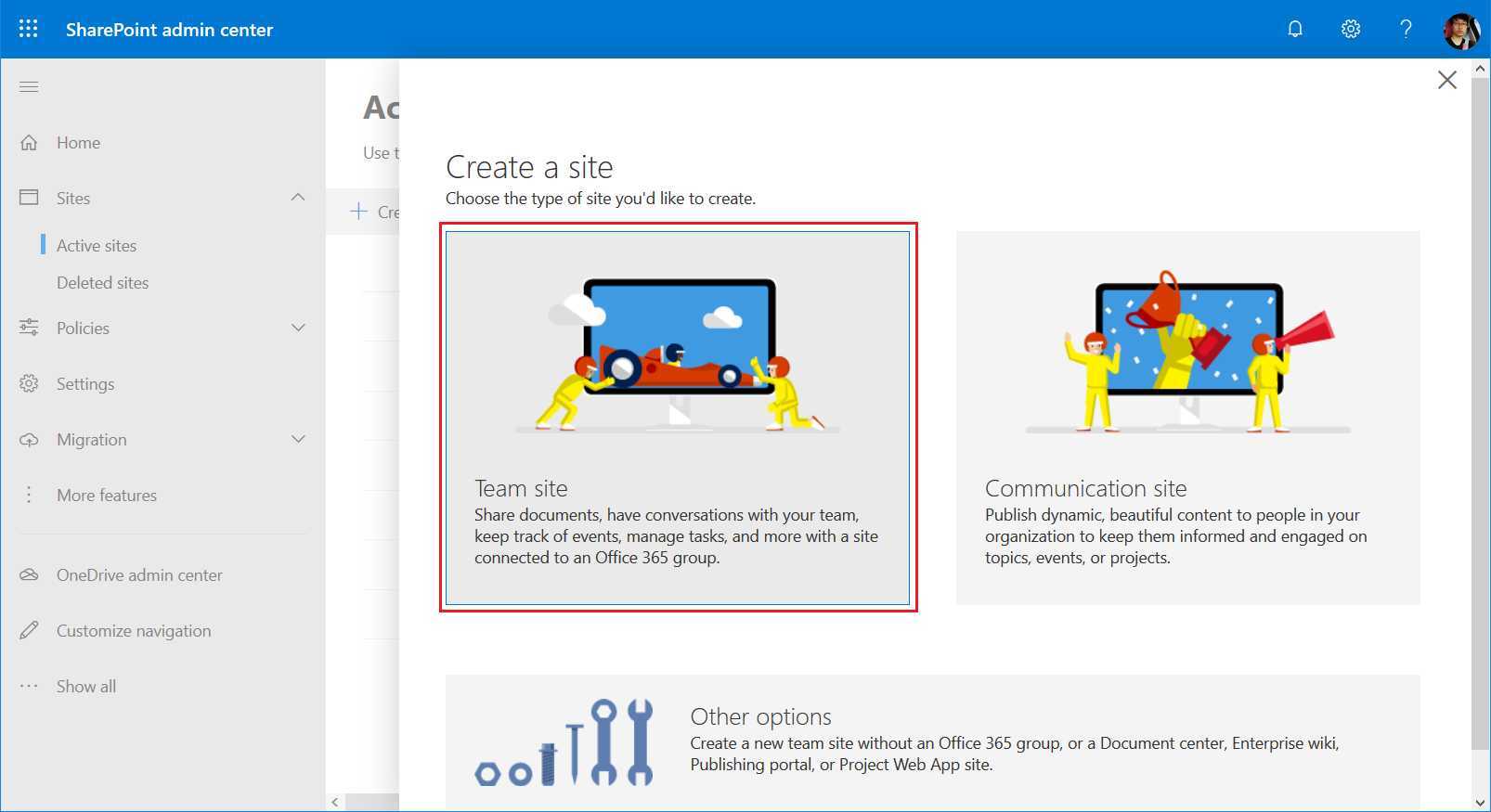Expand the Policies section chevron

coord(298,328)
